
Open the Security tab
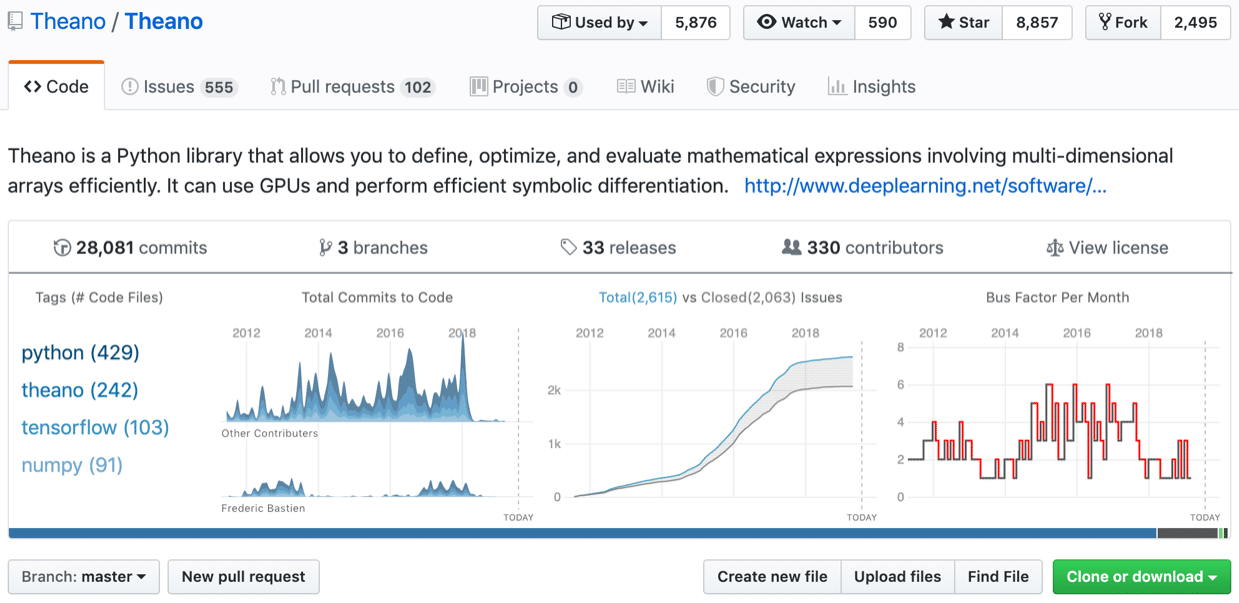pos(751,87)
